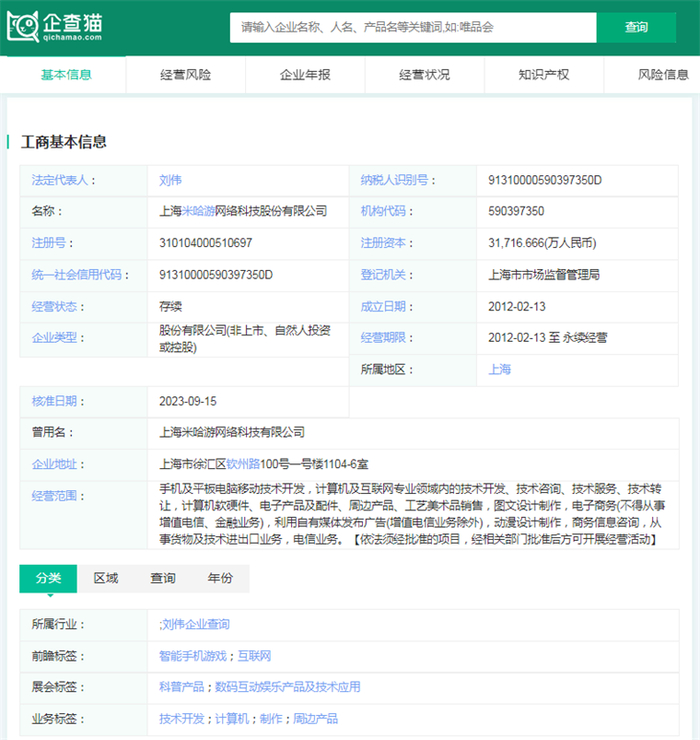Go to the 企业年报 tab
The height and width of the screenshot is (740, 700).
pos(305,75)
